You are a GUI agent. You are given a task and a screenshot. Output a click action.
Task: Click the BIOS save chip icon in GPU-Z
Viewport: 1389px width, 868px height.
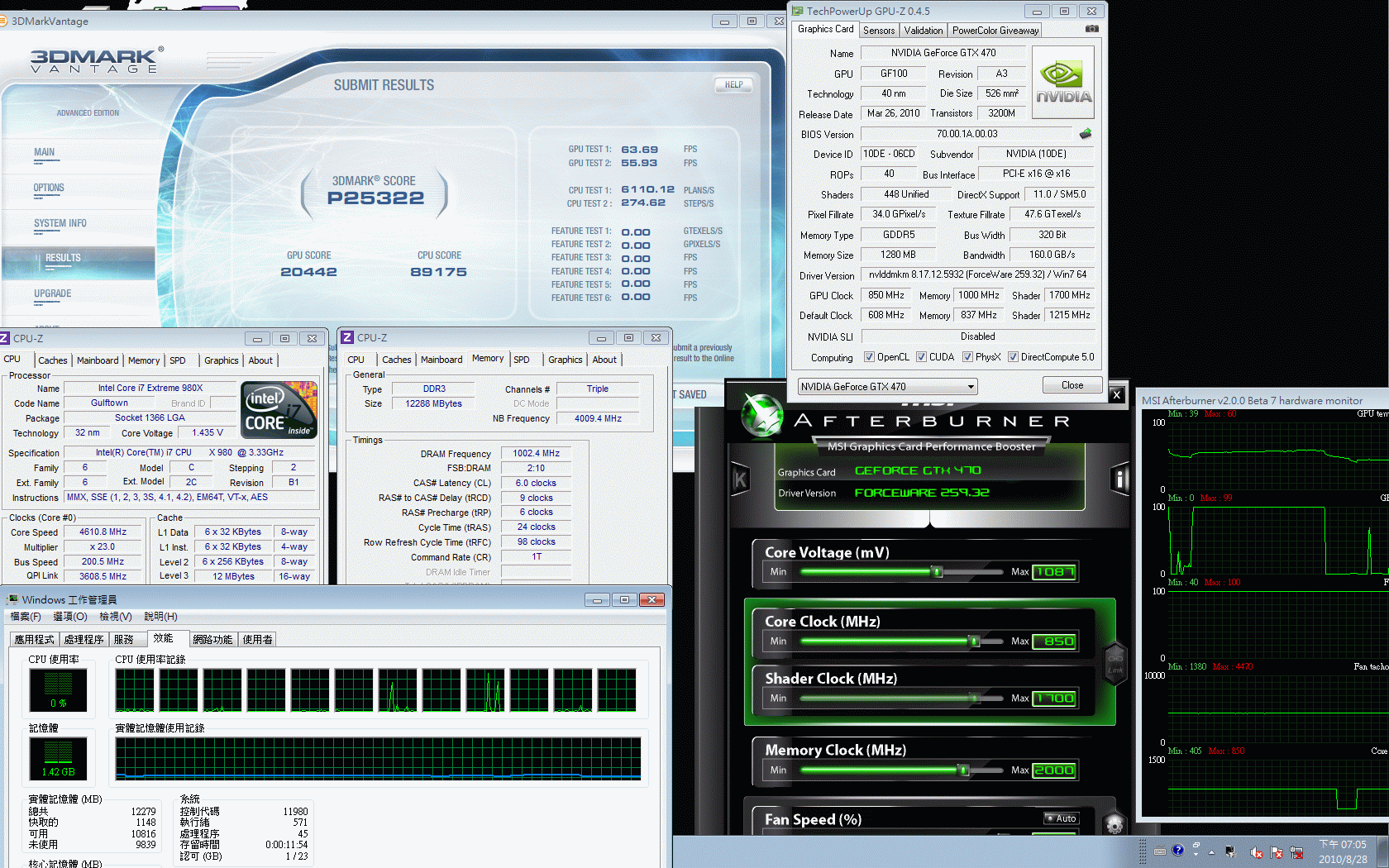(x=1086, y=134)
